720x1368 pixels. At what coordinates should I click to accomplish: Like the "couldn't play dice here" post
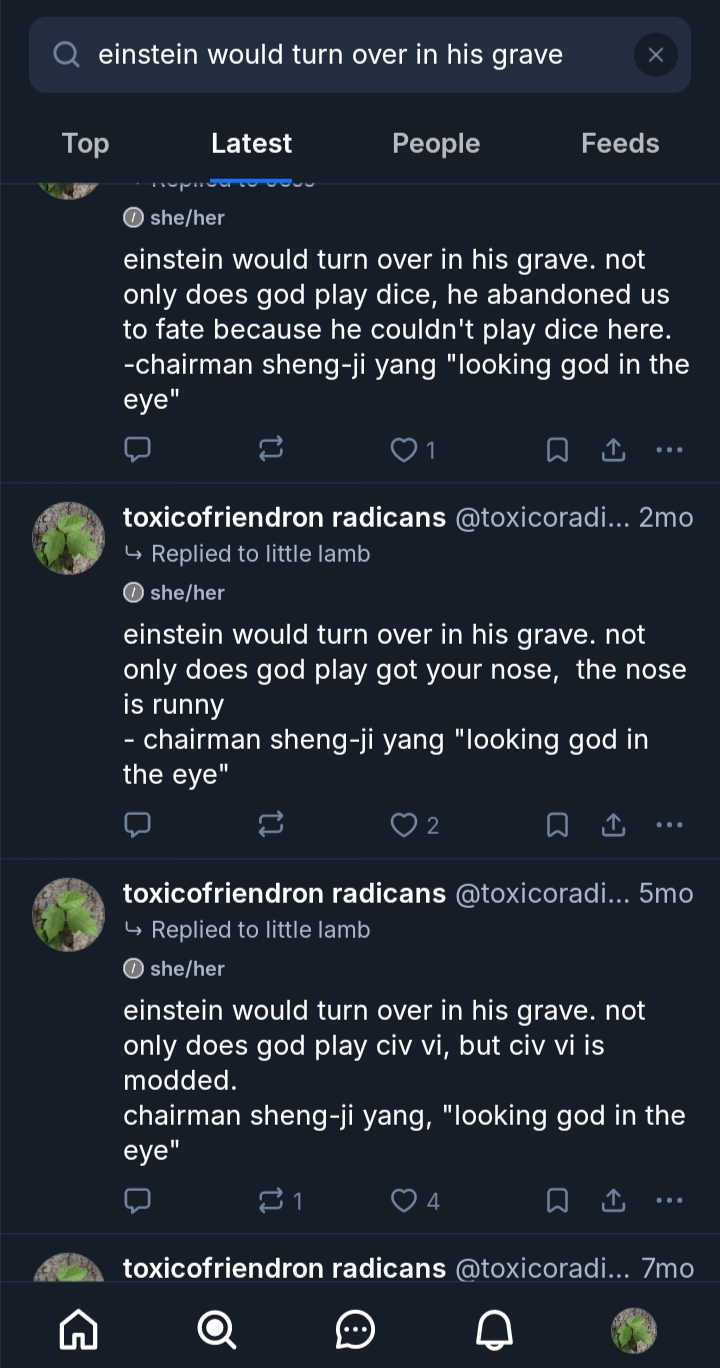tap(403, 450)
